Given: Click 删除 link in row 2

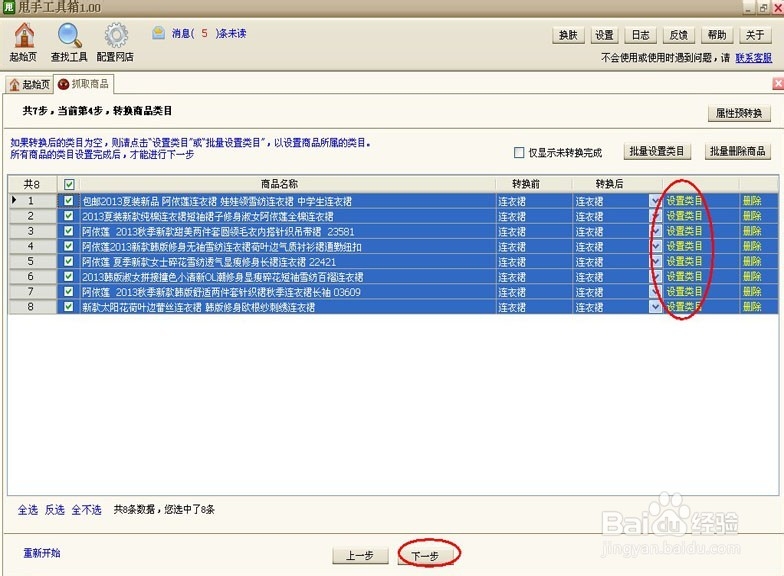Looking at the screenshot, I should [752, 216].
